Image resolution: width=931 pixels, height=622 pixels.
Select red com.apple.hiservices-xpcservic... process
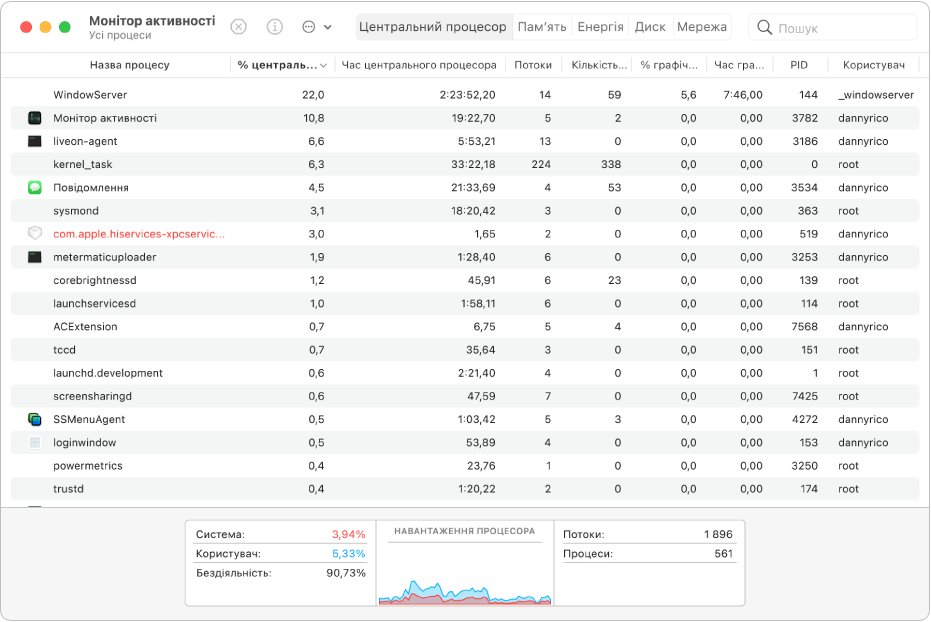(139, 234)
